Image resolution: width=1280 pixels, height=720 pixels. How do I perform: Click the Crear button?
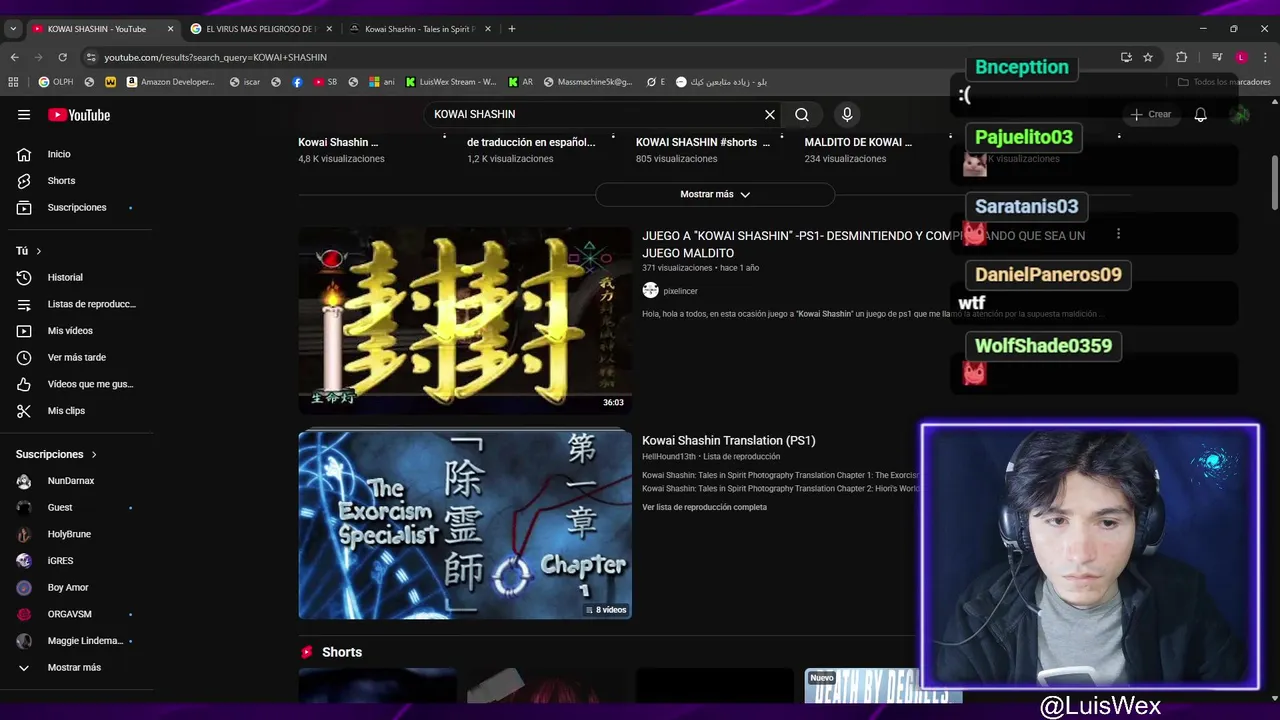click(x=1151, y=115)
